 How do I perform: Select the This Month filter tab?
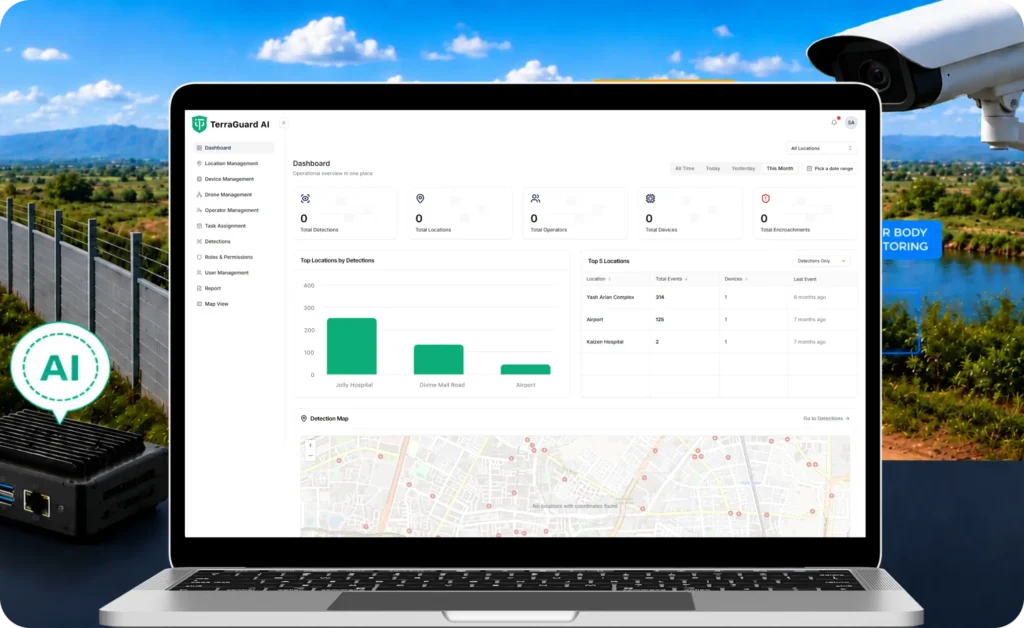[x=780, y=168]
